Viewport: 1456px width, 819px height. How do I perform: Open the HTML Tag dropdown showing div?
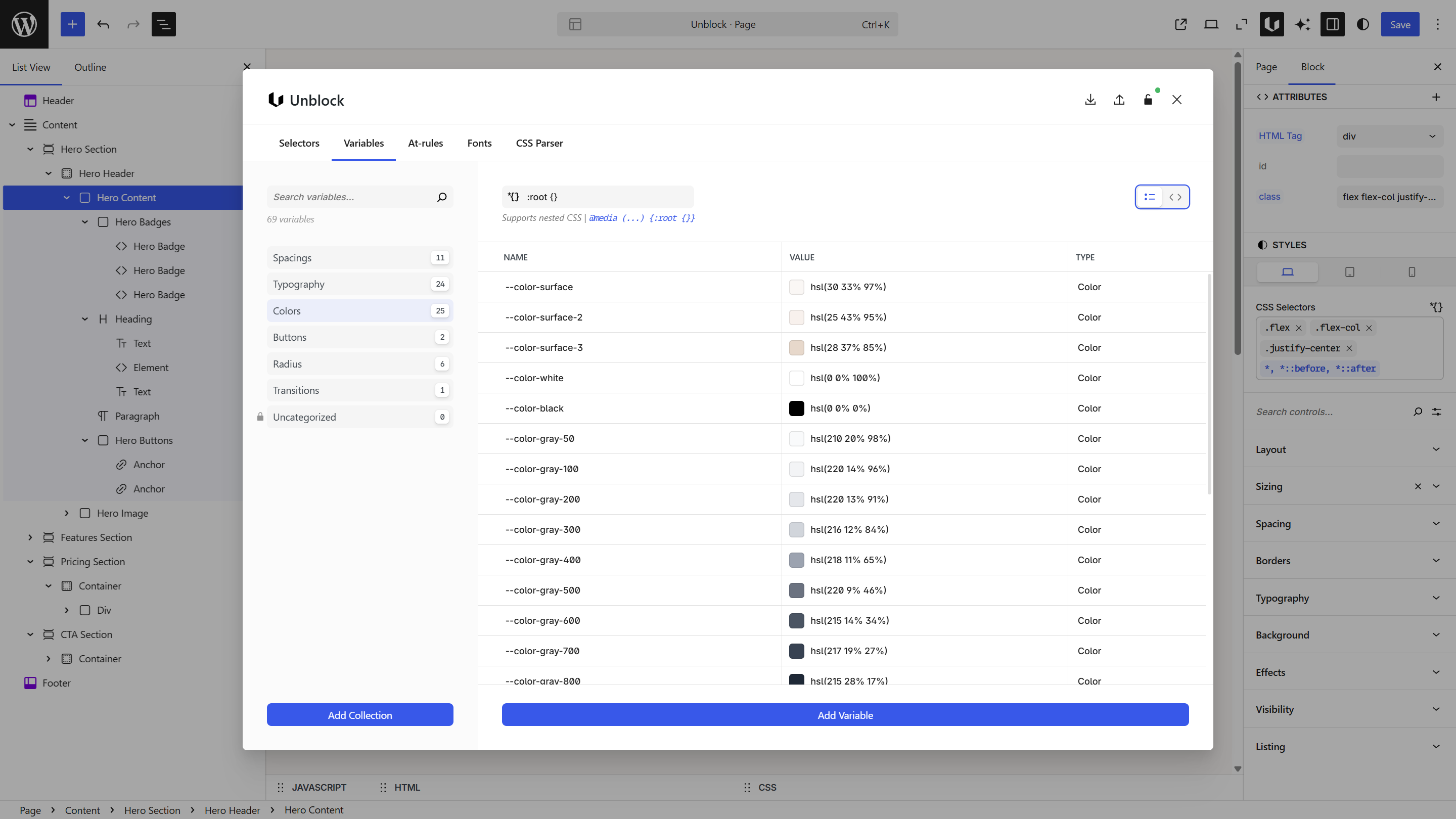pyautogui.click(x=1390, y=135)
